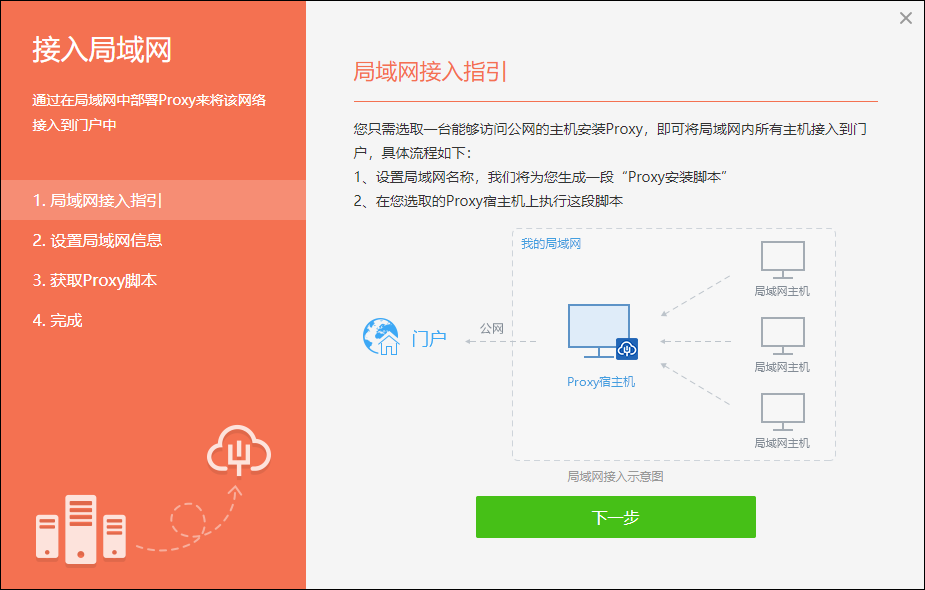Click the server towers illustration icon
The image size is (925, 590).
(x=81, y=530)
